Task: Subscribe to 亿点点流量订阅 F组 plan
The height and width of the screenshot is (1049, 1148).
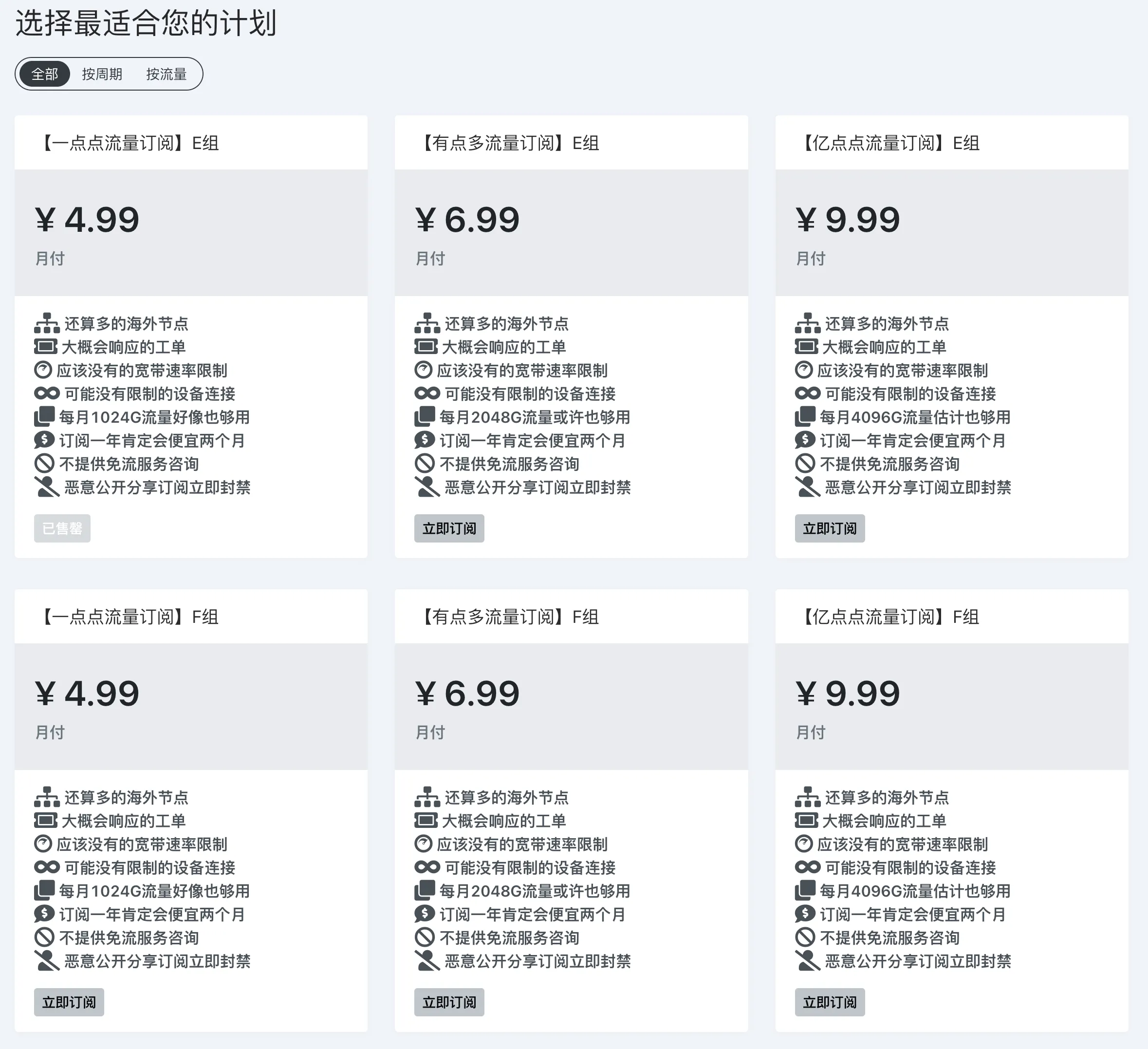Action: (x=829, y=1002)
